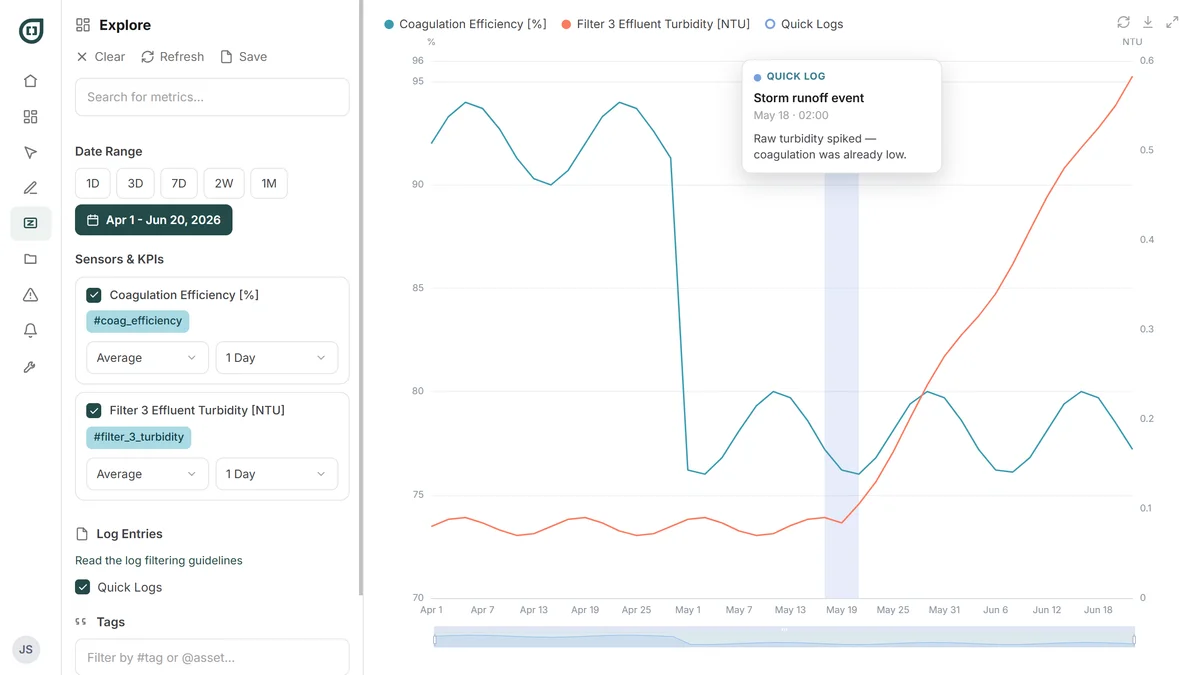Click the Log Entries section heading

129,534
